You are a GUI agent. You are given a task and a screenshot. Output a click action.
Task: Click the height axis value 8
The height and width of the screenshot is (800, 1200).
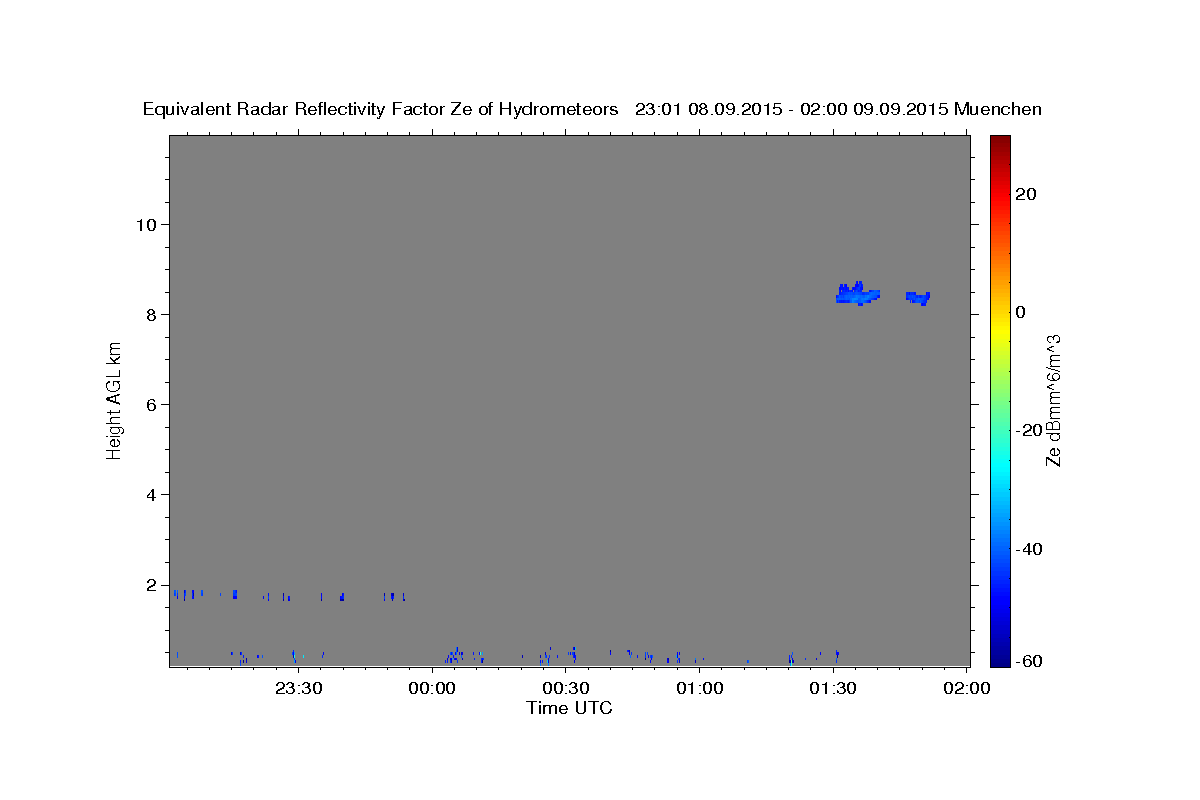(x=151, y=314)
